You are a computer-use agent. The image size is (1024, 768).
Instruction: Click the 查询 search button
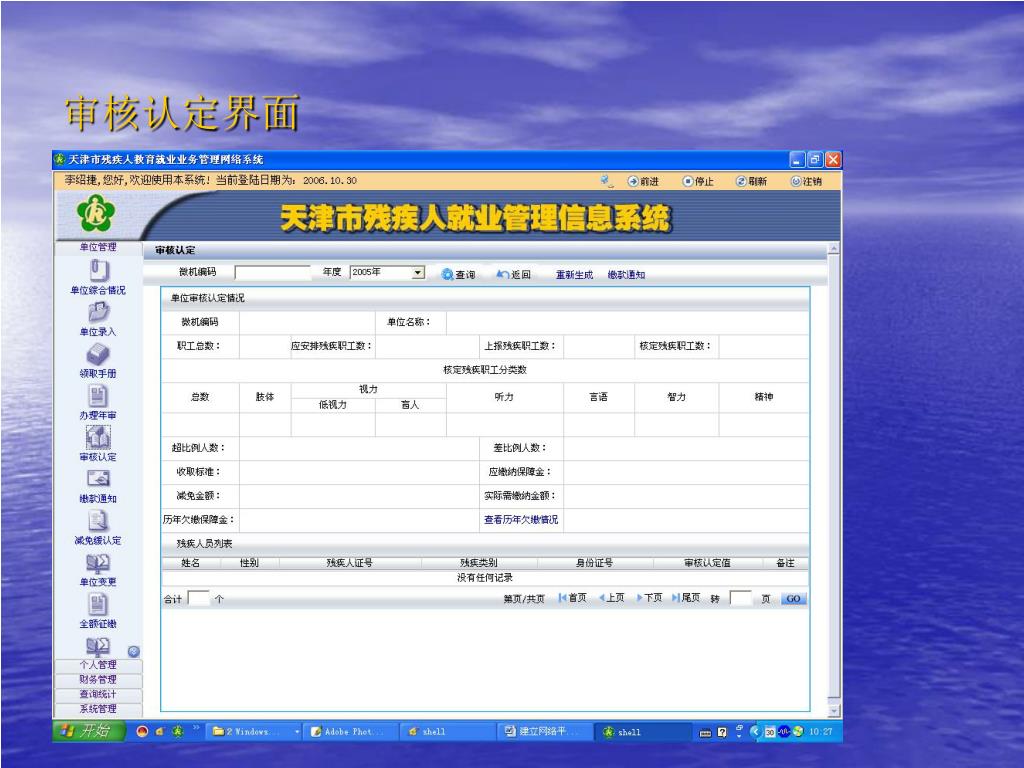[x=458, y=274]
